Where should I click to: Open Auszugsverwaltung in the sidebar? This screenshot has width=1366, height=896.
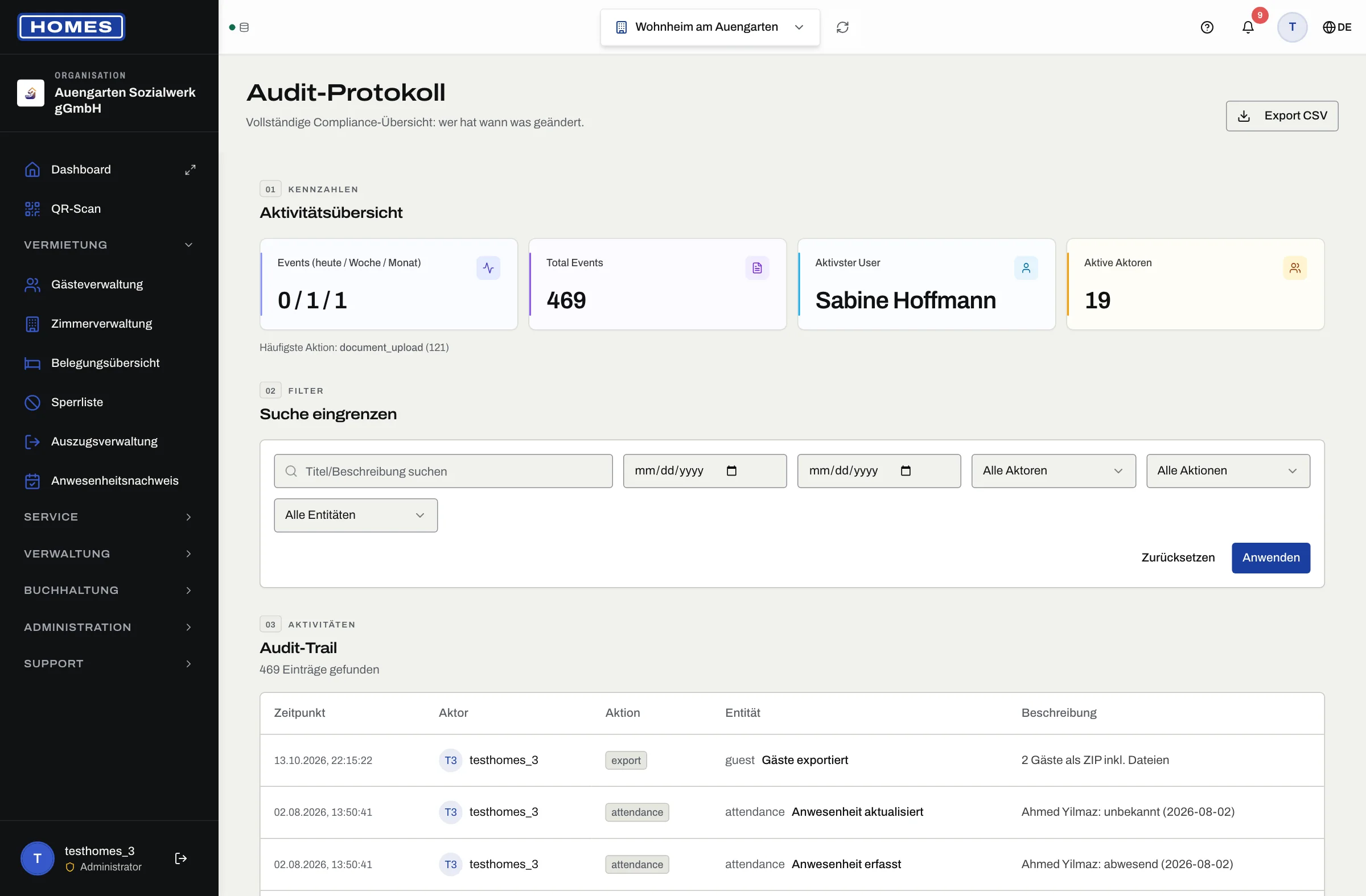tap(109, 441)
